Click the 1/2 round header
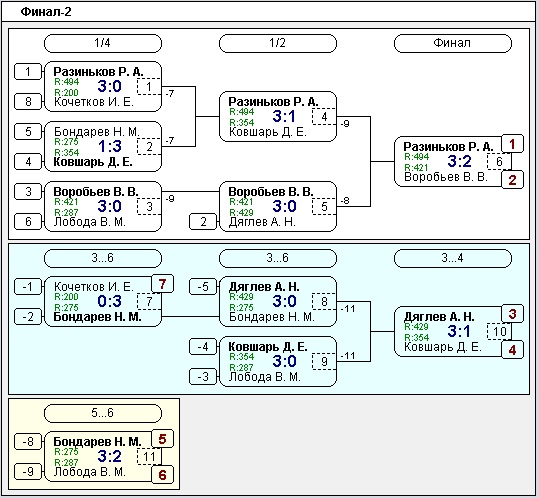The height and width of the screenshot is (498, 539). click(x=278, y=43)
